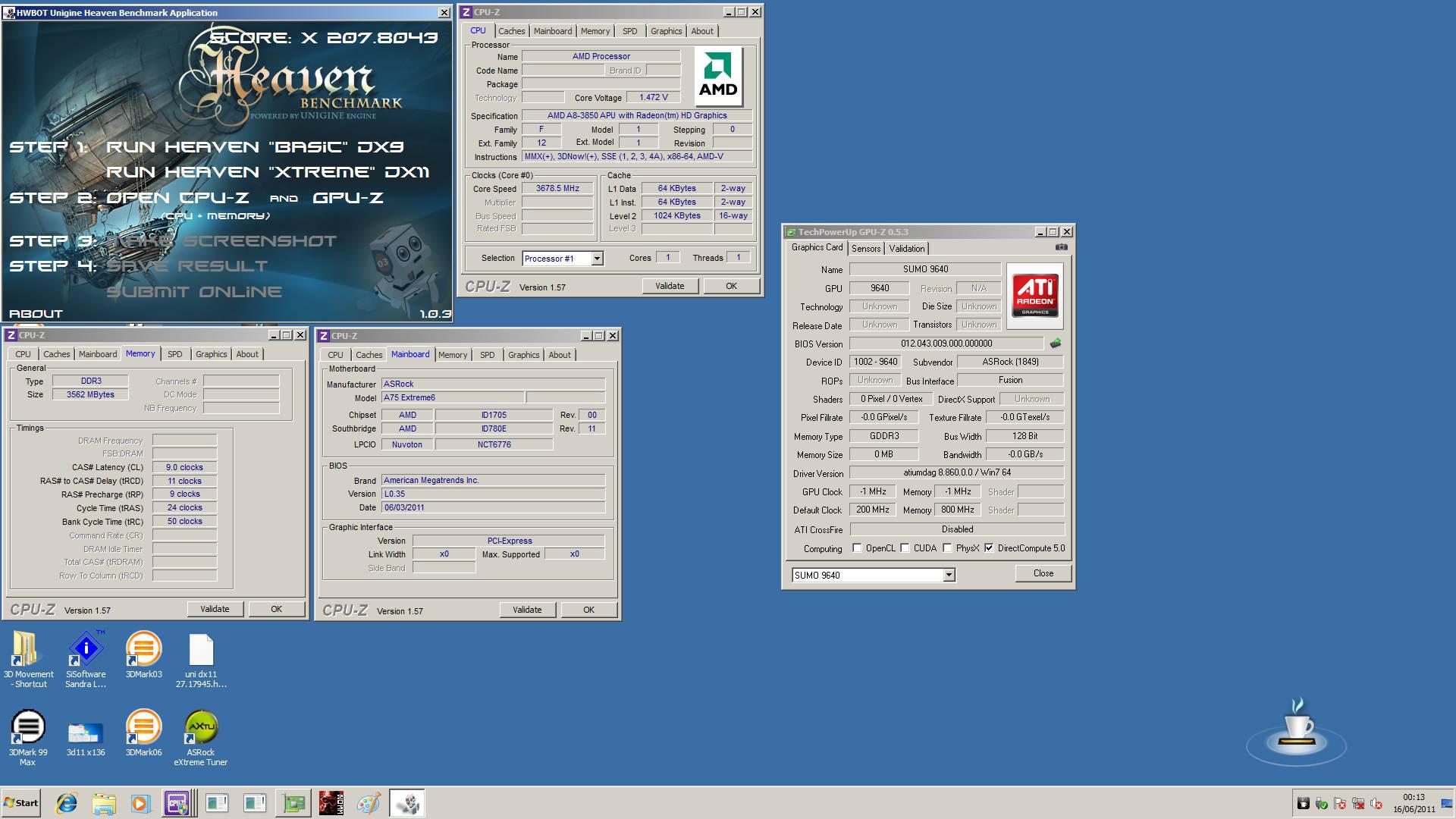Click ABOUT in Heaven benchmark app
The image size is (1456, 819).
coord(36,313)
